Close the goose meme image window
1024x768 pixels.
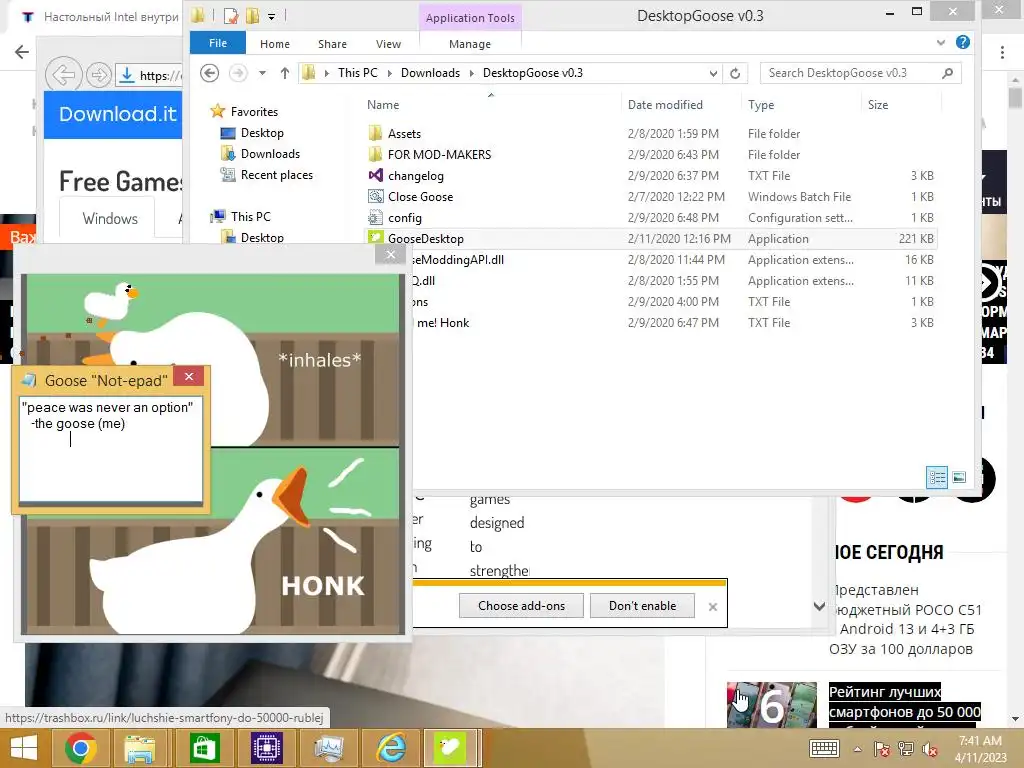(391, 255)
